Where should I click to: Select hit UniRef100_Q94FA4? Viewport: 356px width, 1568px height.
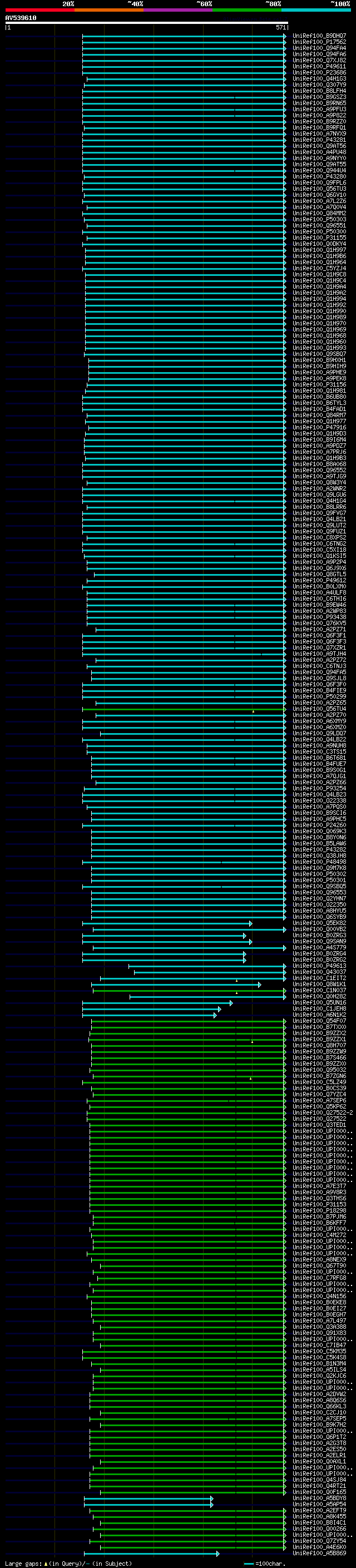[319, 48]
